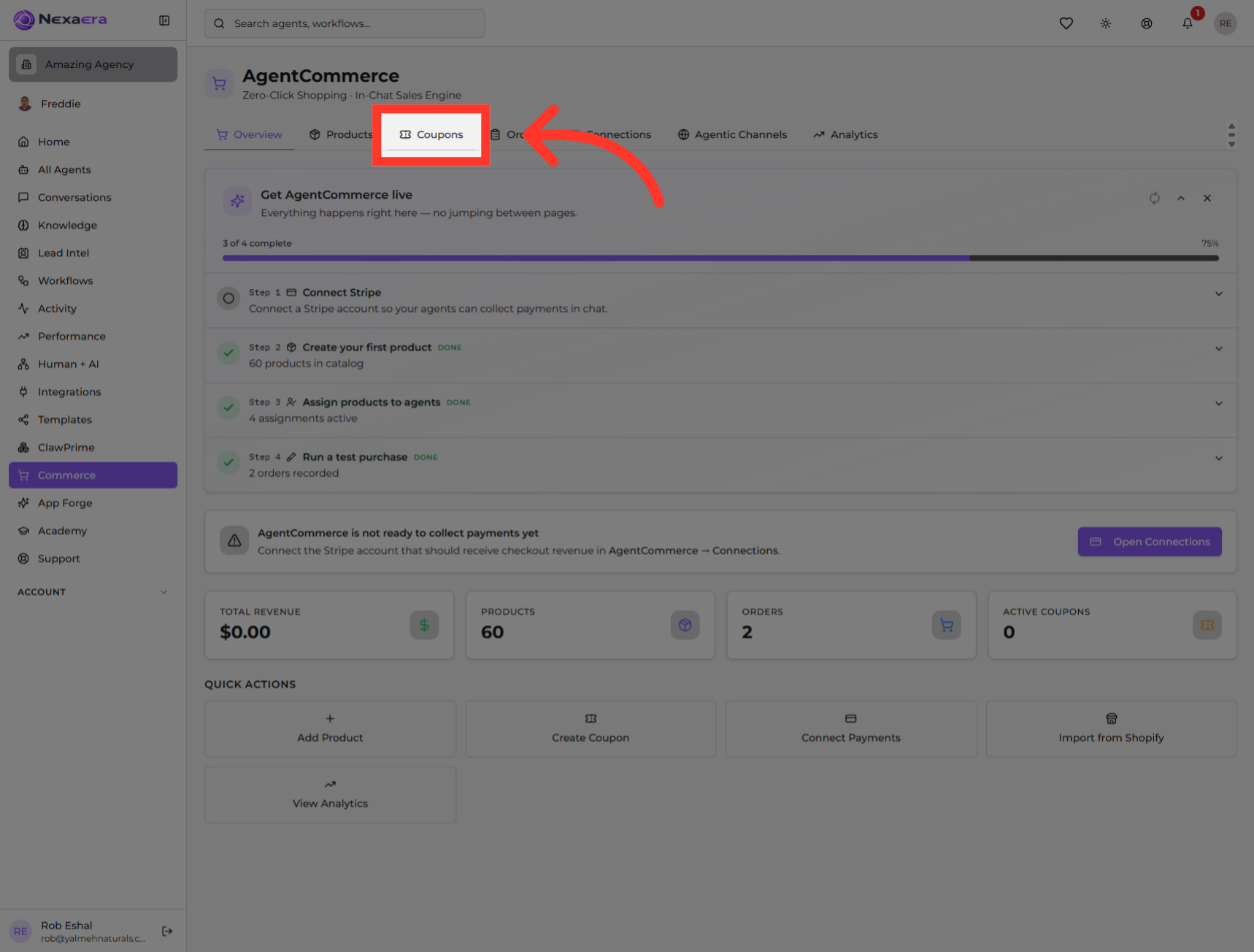
Task: Focus the search agents, workflows field
Action: click(x=345, y=23)
